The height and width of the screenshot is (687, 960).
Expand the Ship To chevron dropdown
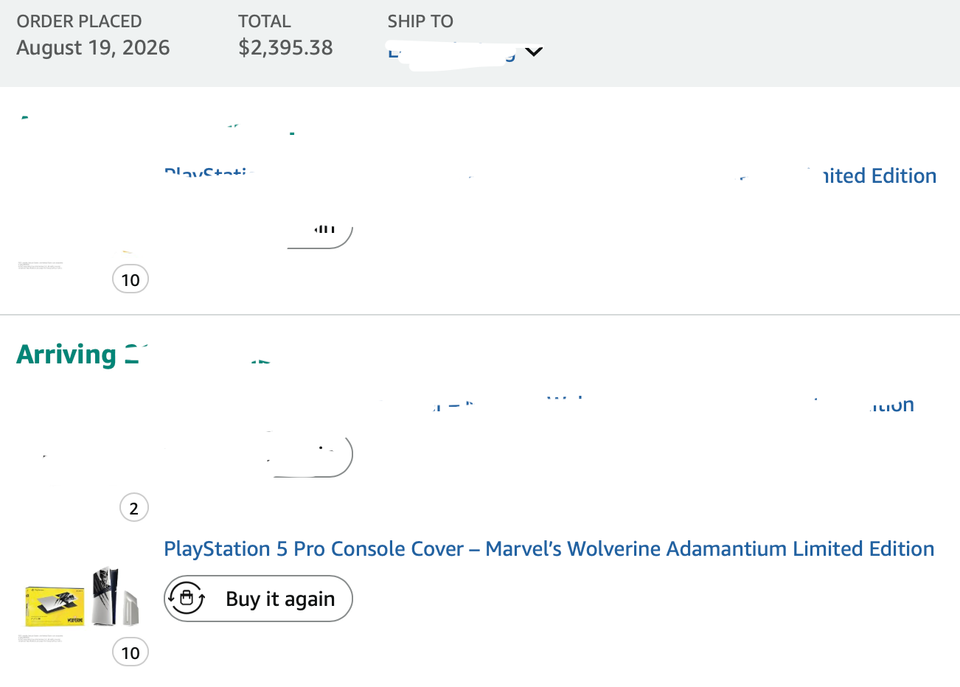point(534,51)
